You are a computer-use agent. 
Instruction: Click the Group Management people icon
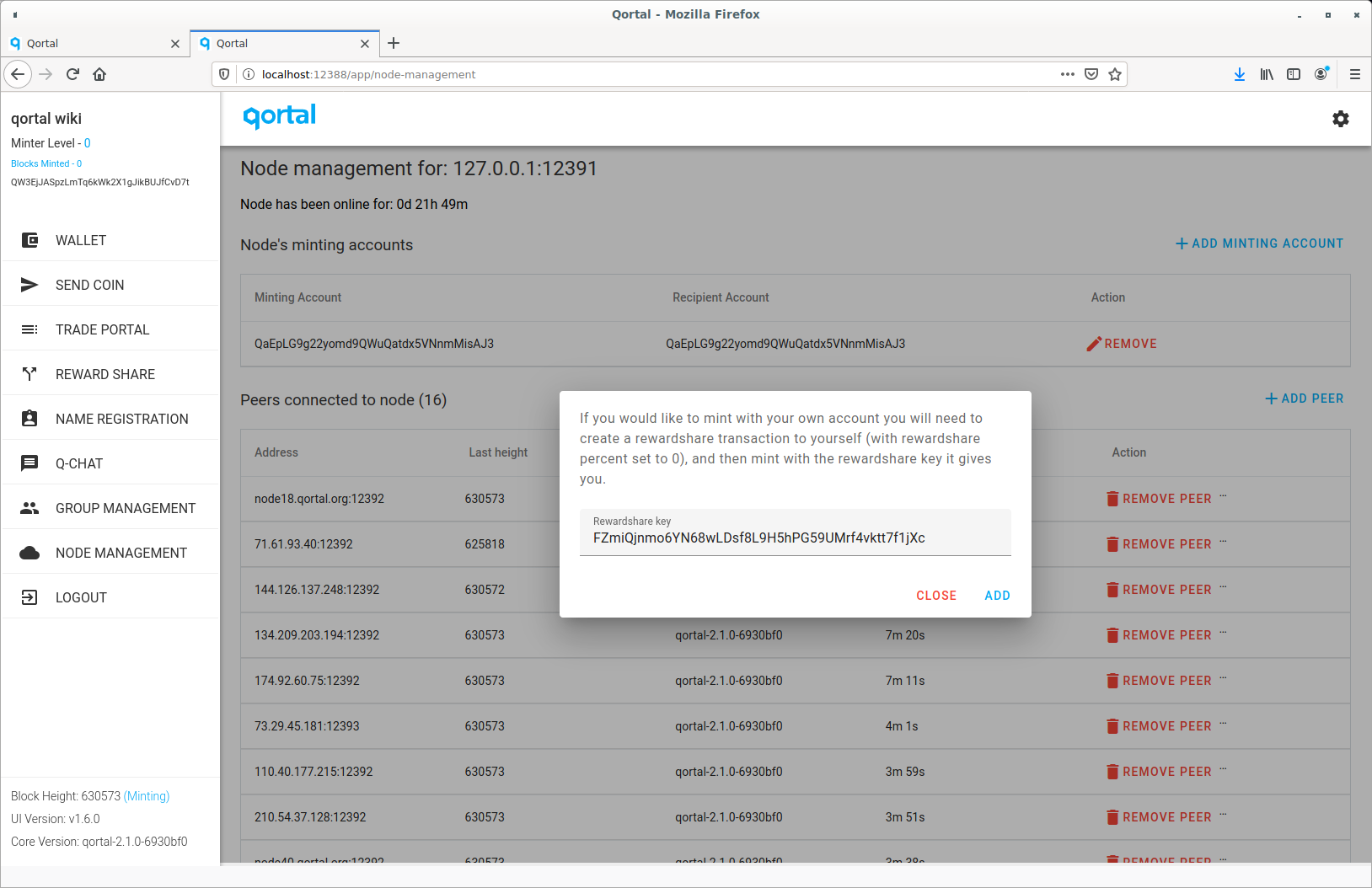point(29,508)
